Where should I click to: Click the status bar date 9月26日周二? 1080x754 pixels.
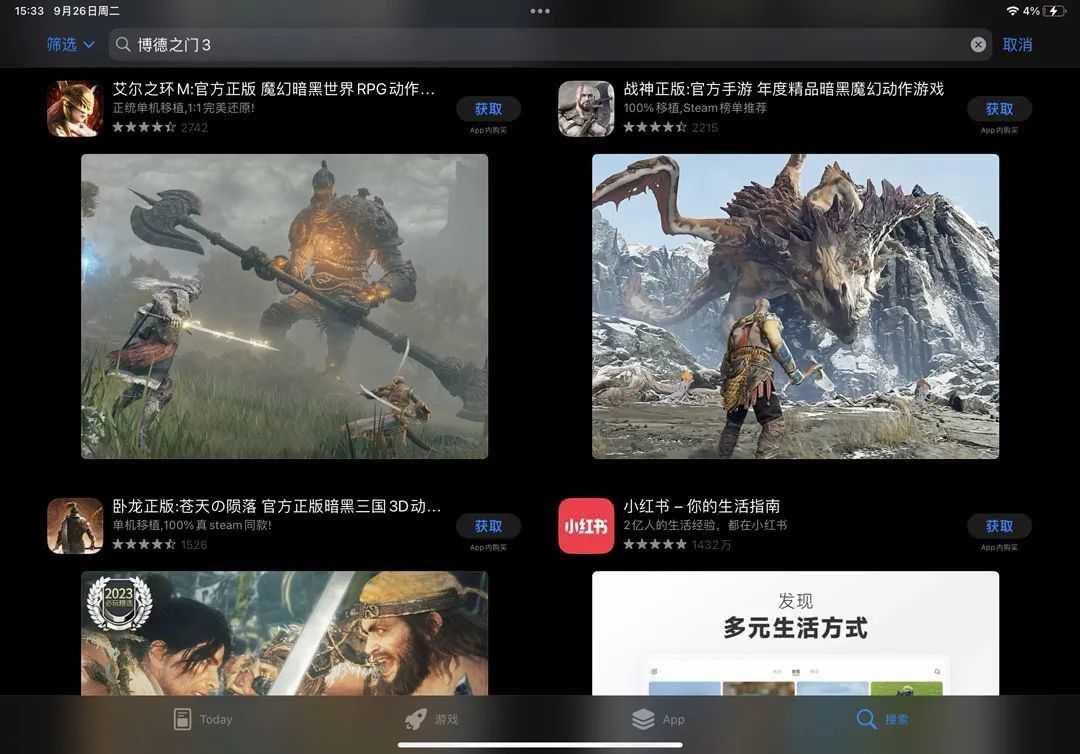pos(87,11)
